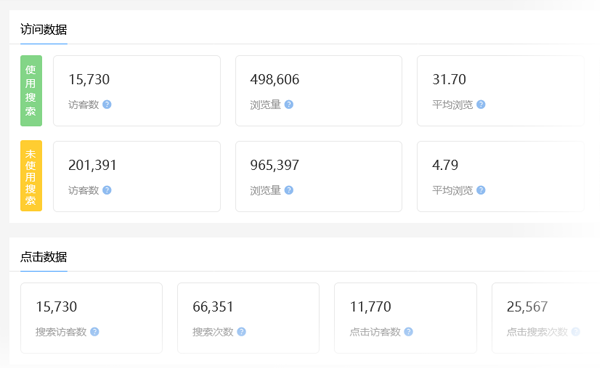The height and width of the screenshot is (368, 600).
Task: Click the 点击搜索次数 label
Action: (x=537, y=332)
